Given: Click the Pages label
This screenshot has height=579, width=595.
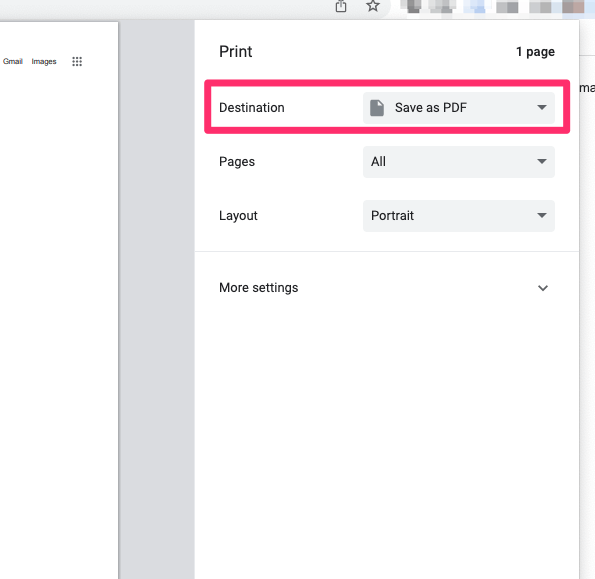Looking at the screenshot, I should [x=237, y=162].
